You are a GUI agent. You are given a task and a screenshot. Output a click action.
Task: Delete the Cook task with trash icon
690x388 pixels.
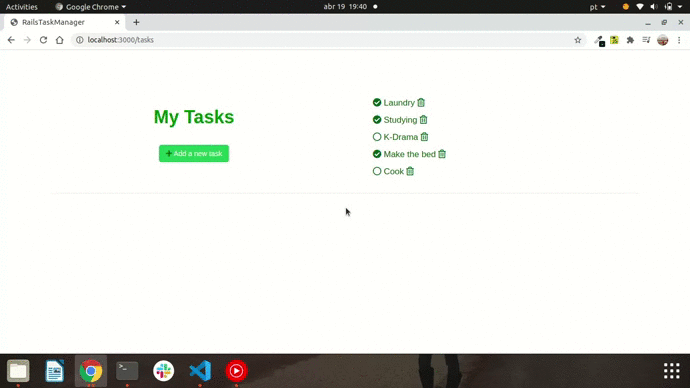(x=410, y=171)
